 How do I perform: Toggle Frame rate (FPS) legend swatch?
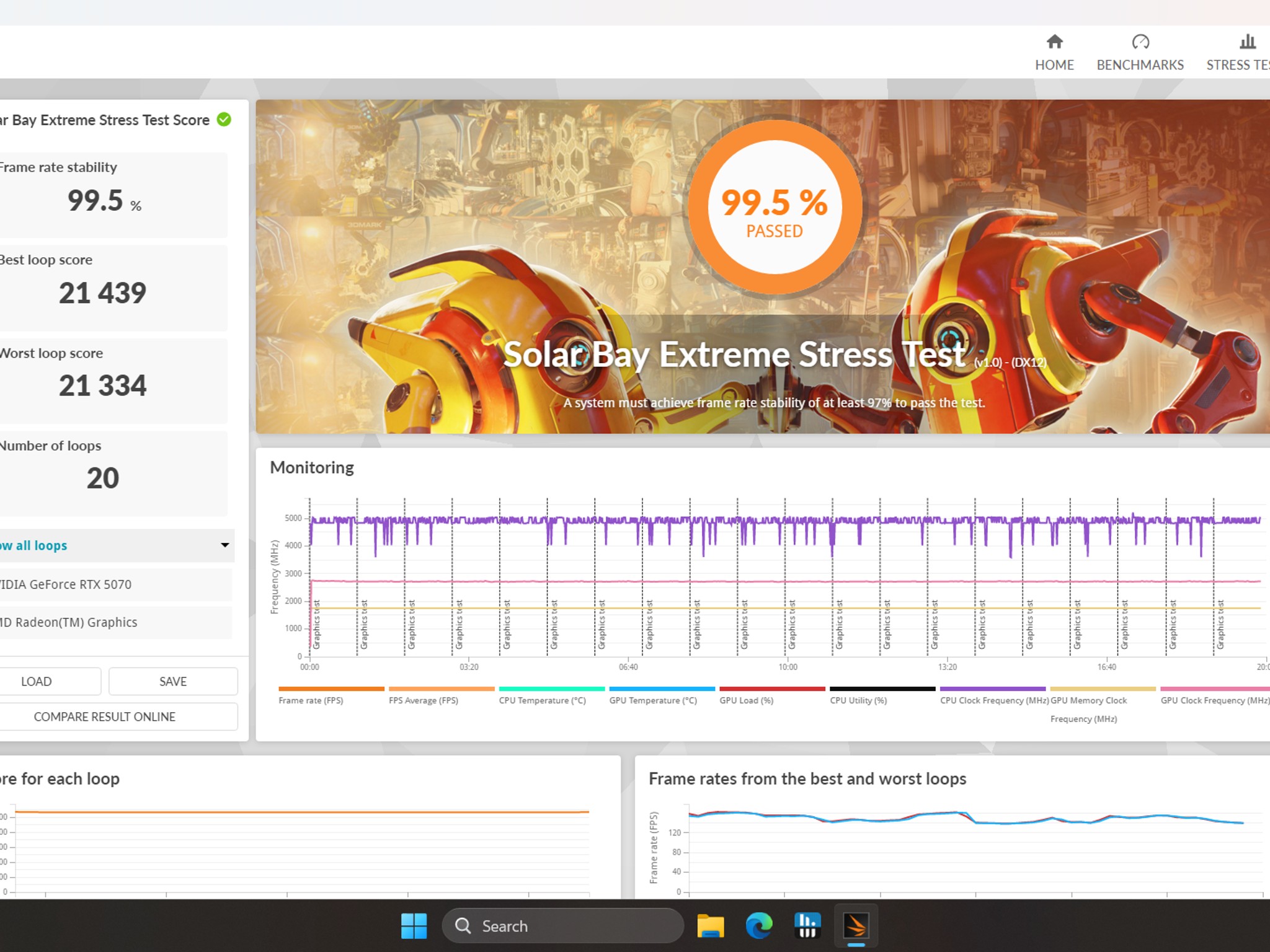pyautogui.click(x=331, y=689)
